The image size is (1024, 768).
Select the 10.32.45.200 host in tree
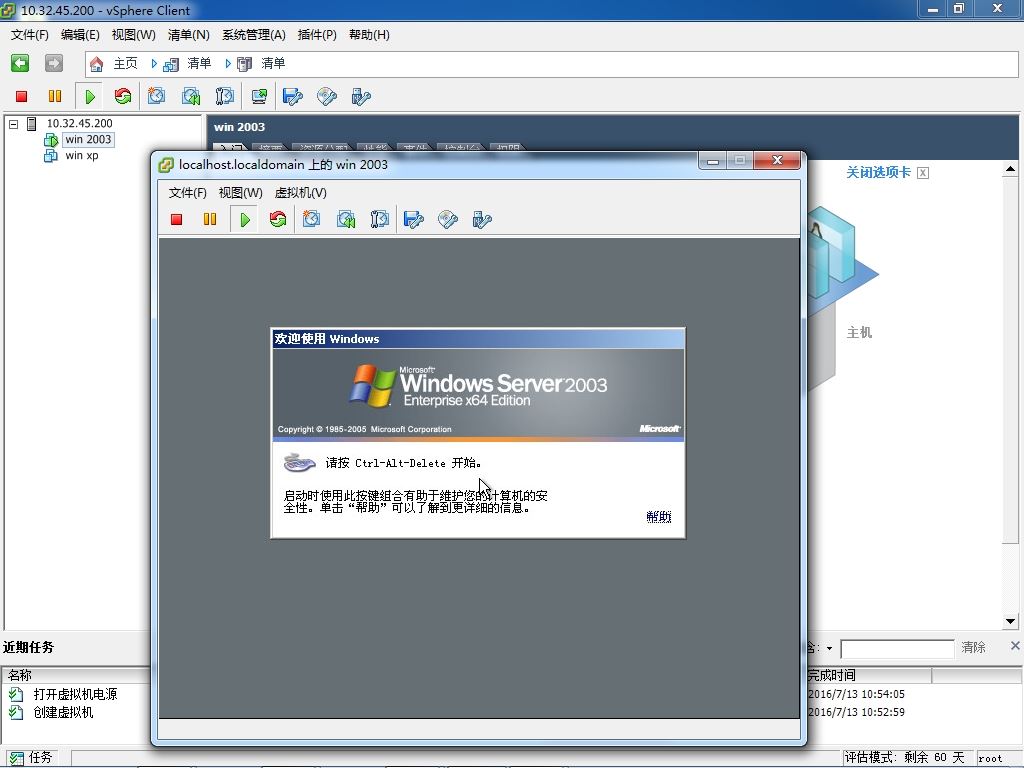(x=79, y=123)
